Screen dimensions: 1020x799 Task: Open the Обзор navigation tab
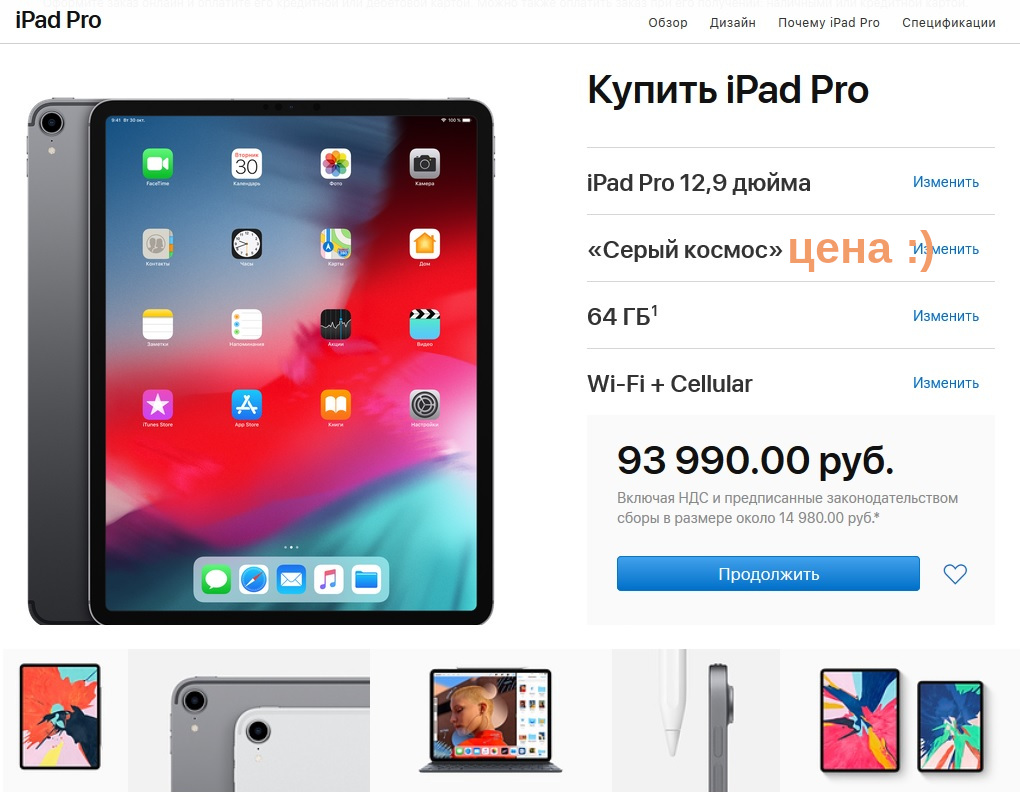pos(668,23)
